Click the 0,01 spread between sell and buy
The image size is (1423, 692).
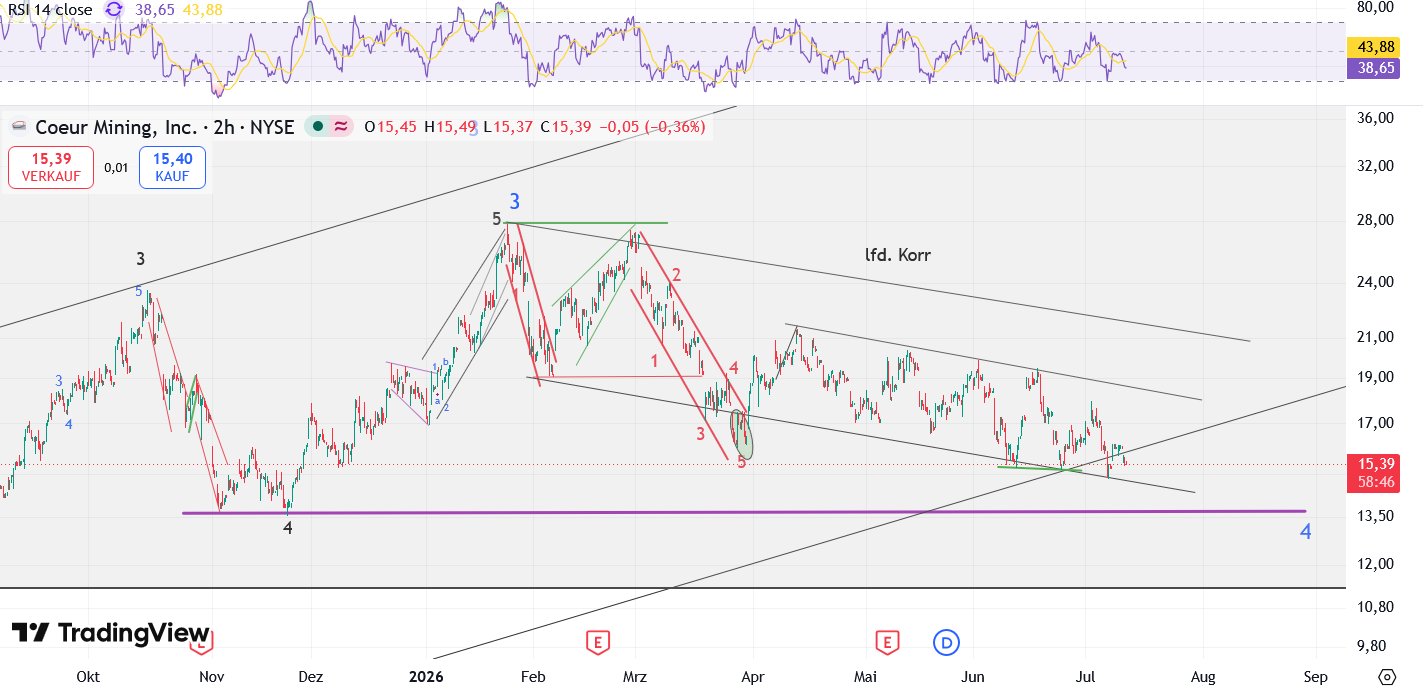click(116, 168)
